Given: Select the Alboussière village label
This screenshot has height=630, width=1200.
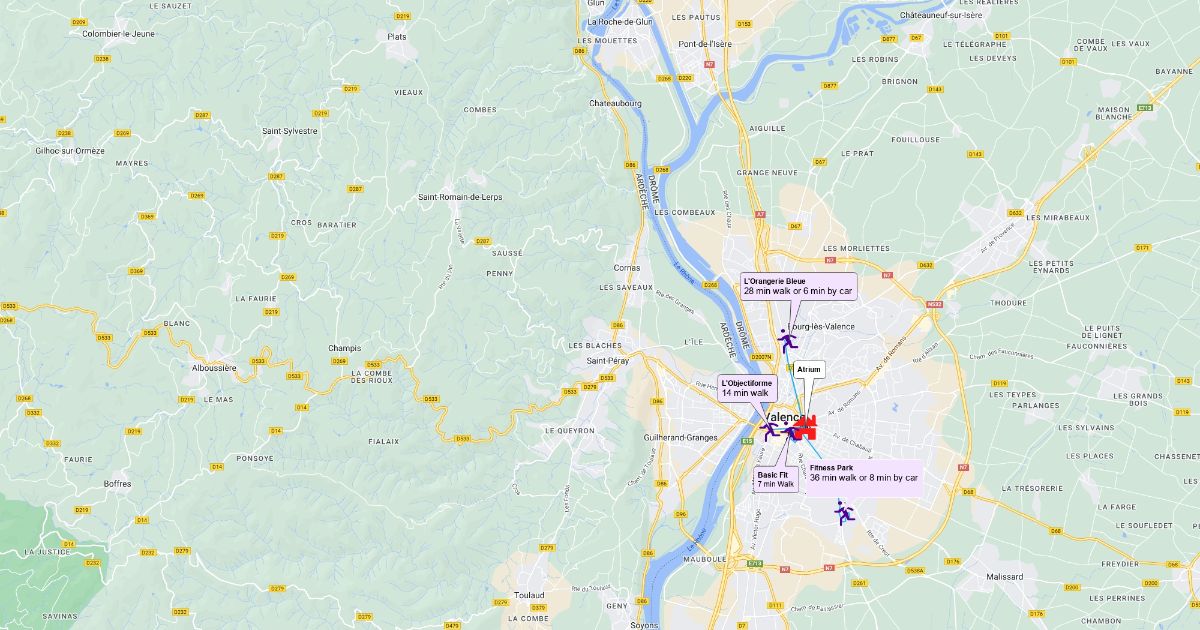Looking at the screenshot, I should tap(214, 368).
